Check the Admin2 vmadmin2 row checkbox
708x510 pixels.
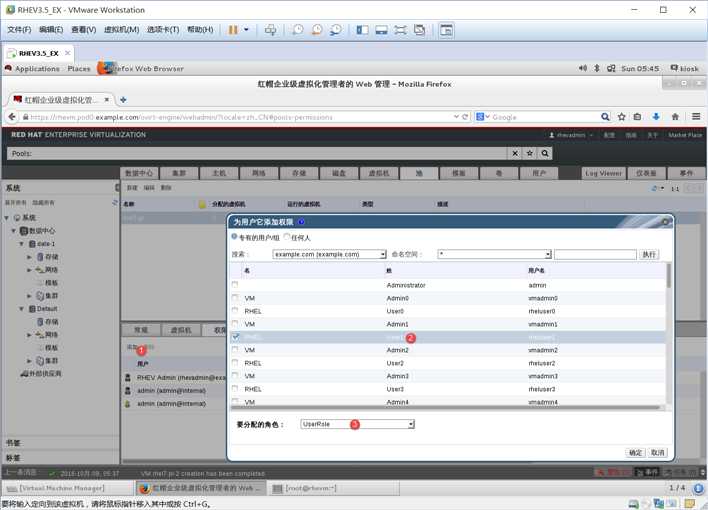coord(235,350)
